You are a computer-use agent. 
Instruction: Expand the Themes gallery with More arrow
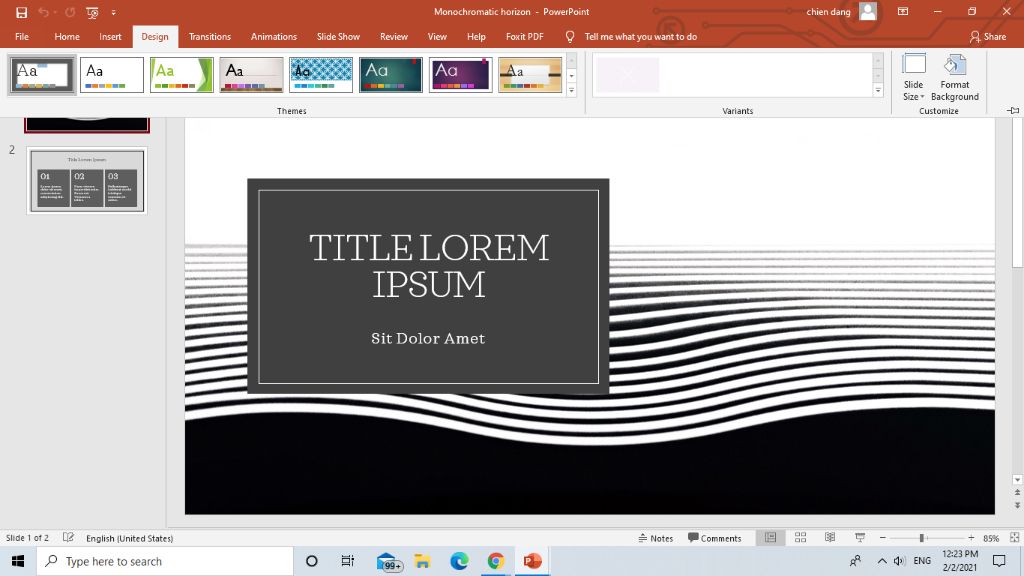[572, 91]
